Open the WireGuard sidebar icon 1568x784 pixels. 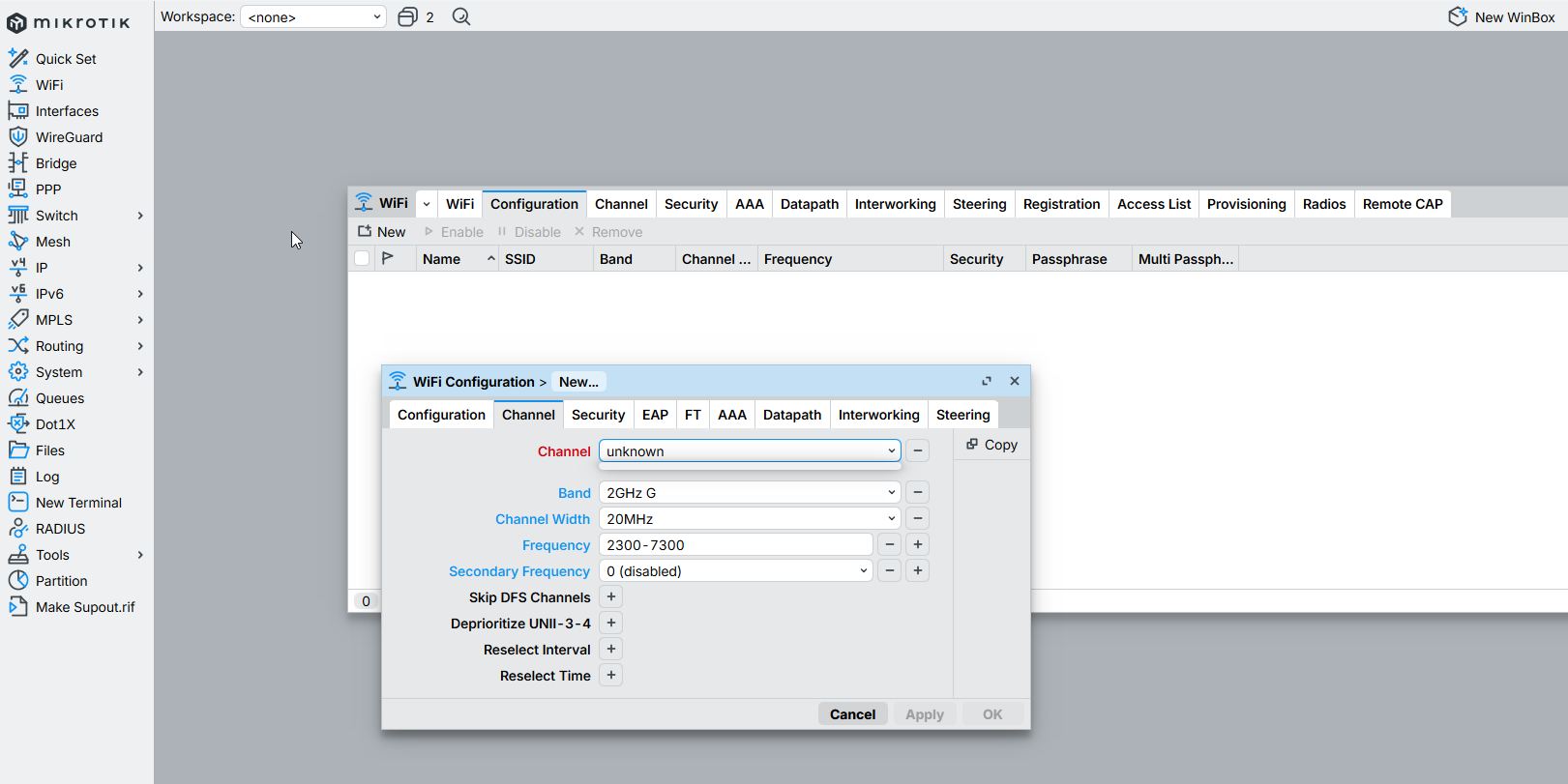[17, 137]
